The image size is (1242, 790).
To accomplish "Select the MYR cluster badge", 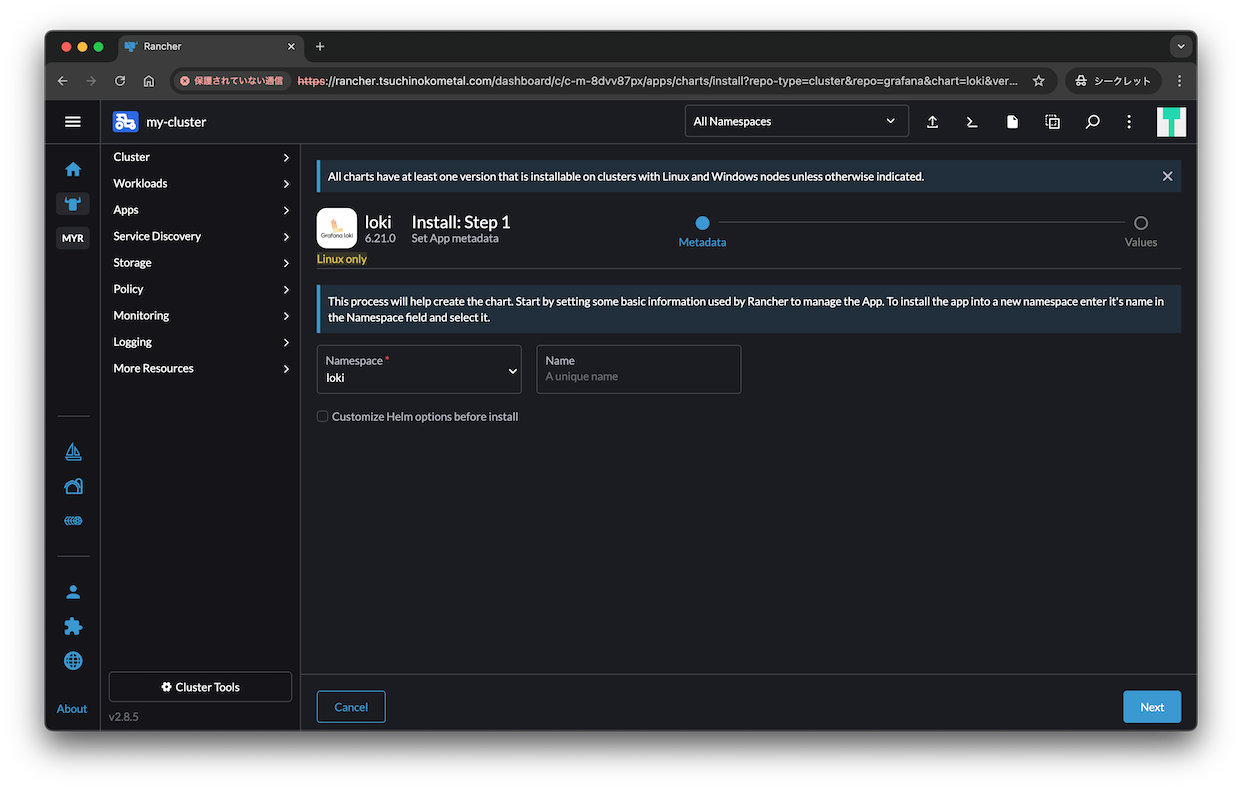I will [73, 238].
